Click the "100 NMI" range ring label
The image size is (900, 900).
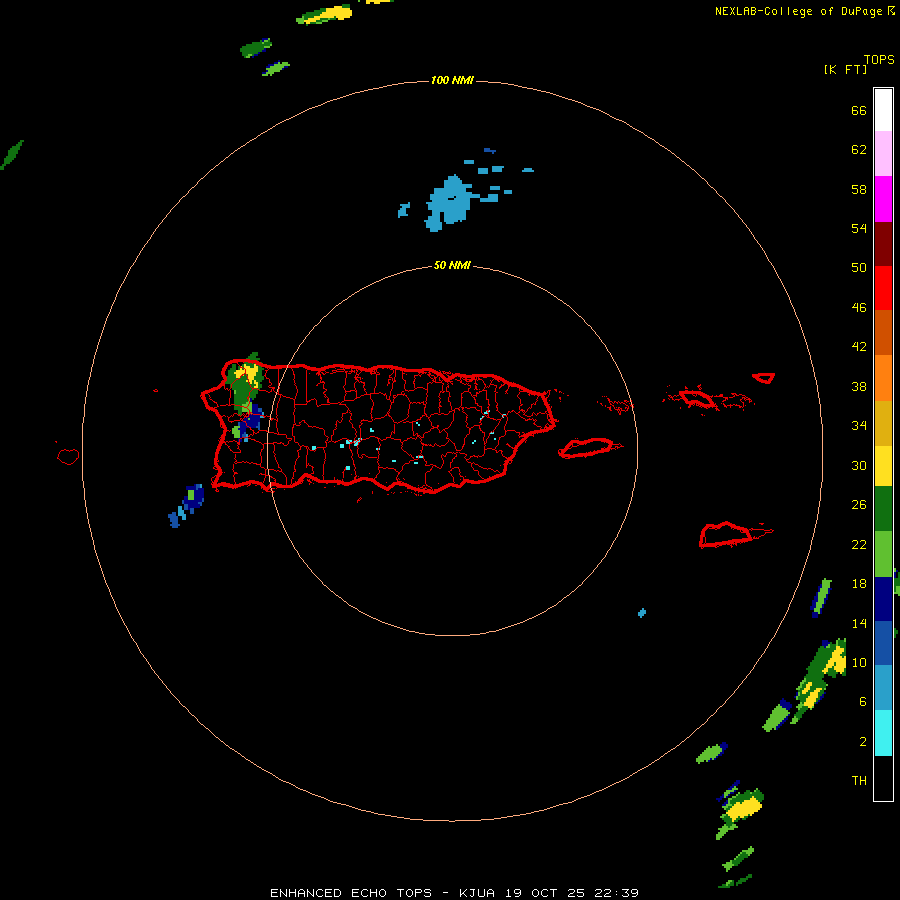[x=452, y=80]
